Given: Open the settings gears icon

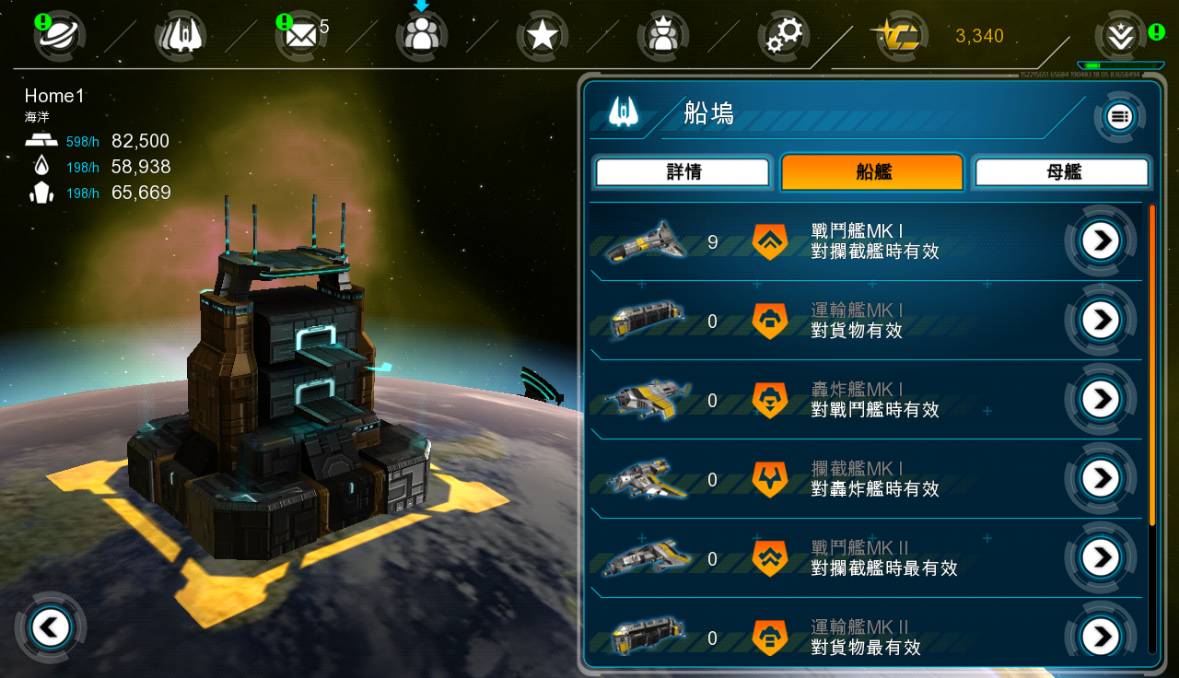Looking at the screenshot, I should (x=783, y=35).
